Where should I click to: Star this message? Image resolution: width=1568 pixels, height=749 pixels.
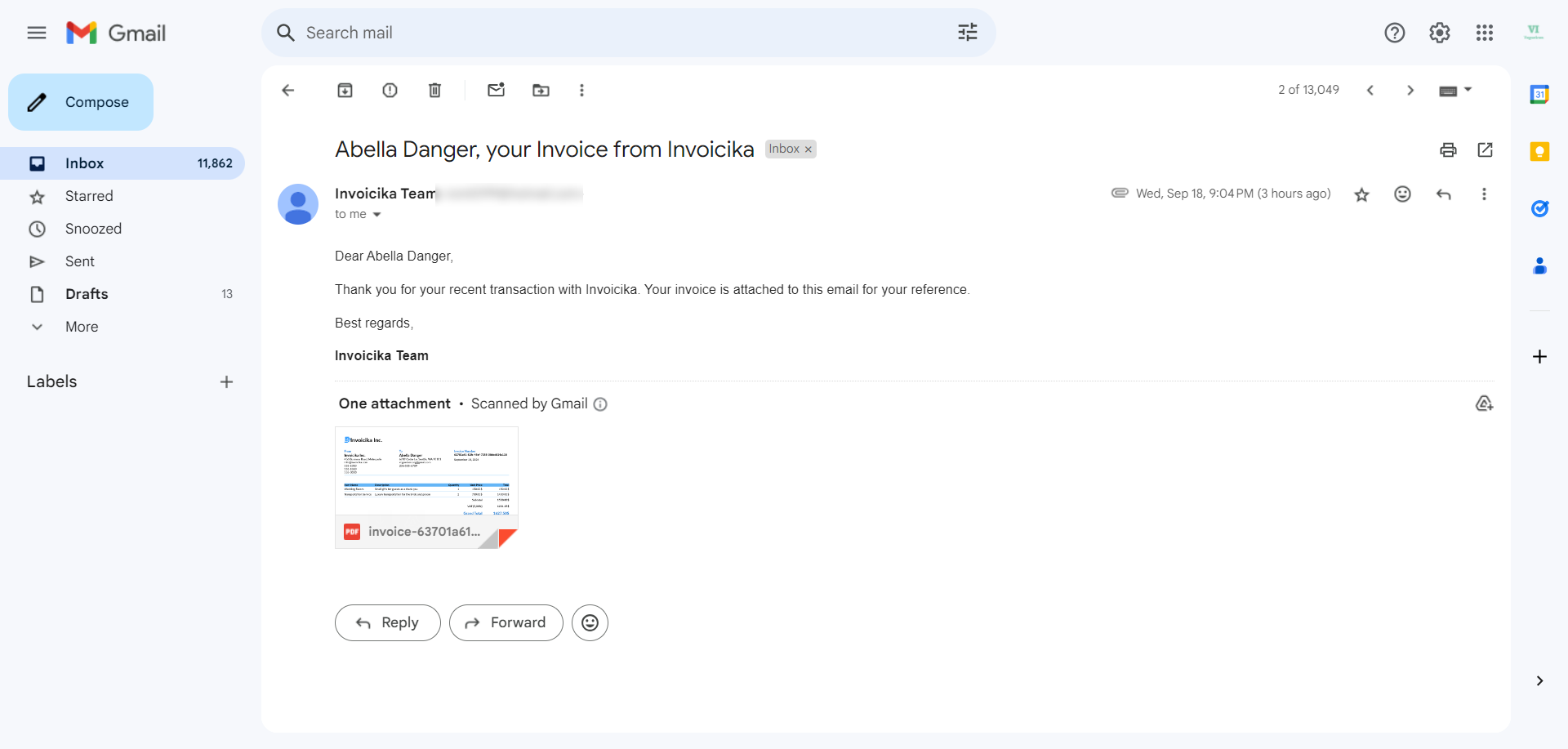(1361, 194)
